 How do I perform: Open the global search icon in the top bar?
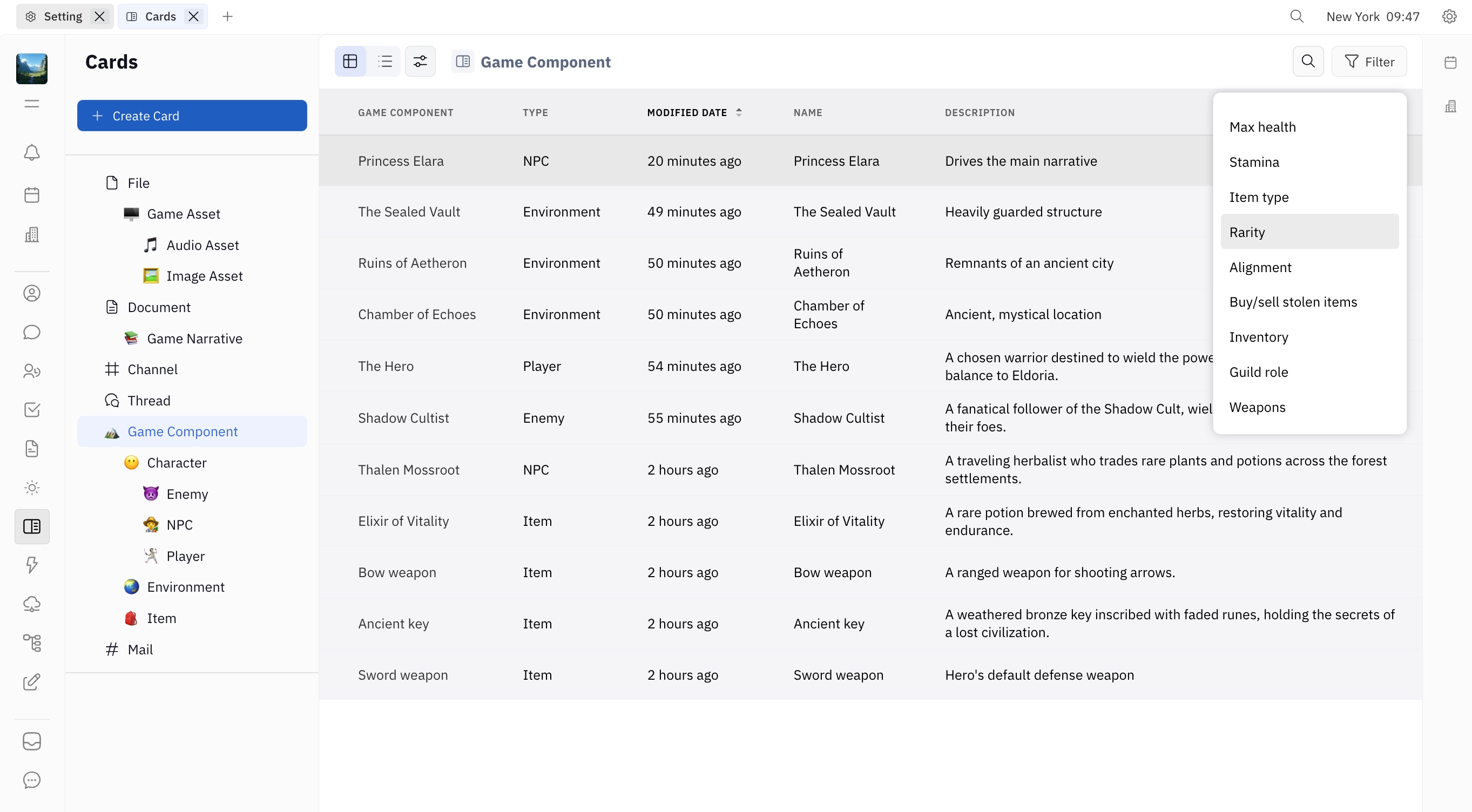pos(1297,17)
